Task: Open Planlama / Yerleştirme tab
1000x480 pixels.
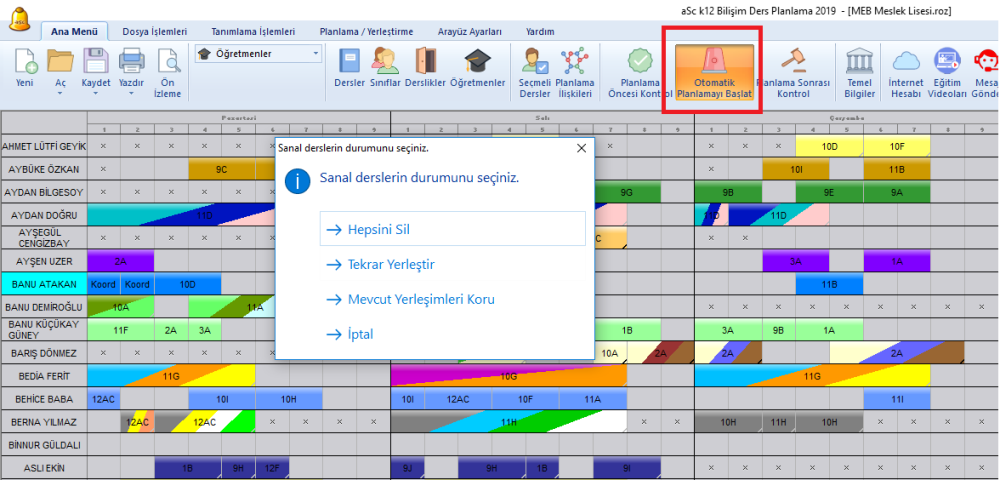Action: coord(366,31)
